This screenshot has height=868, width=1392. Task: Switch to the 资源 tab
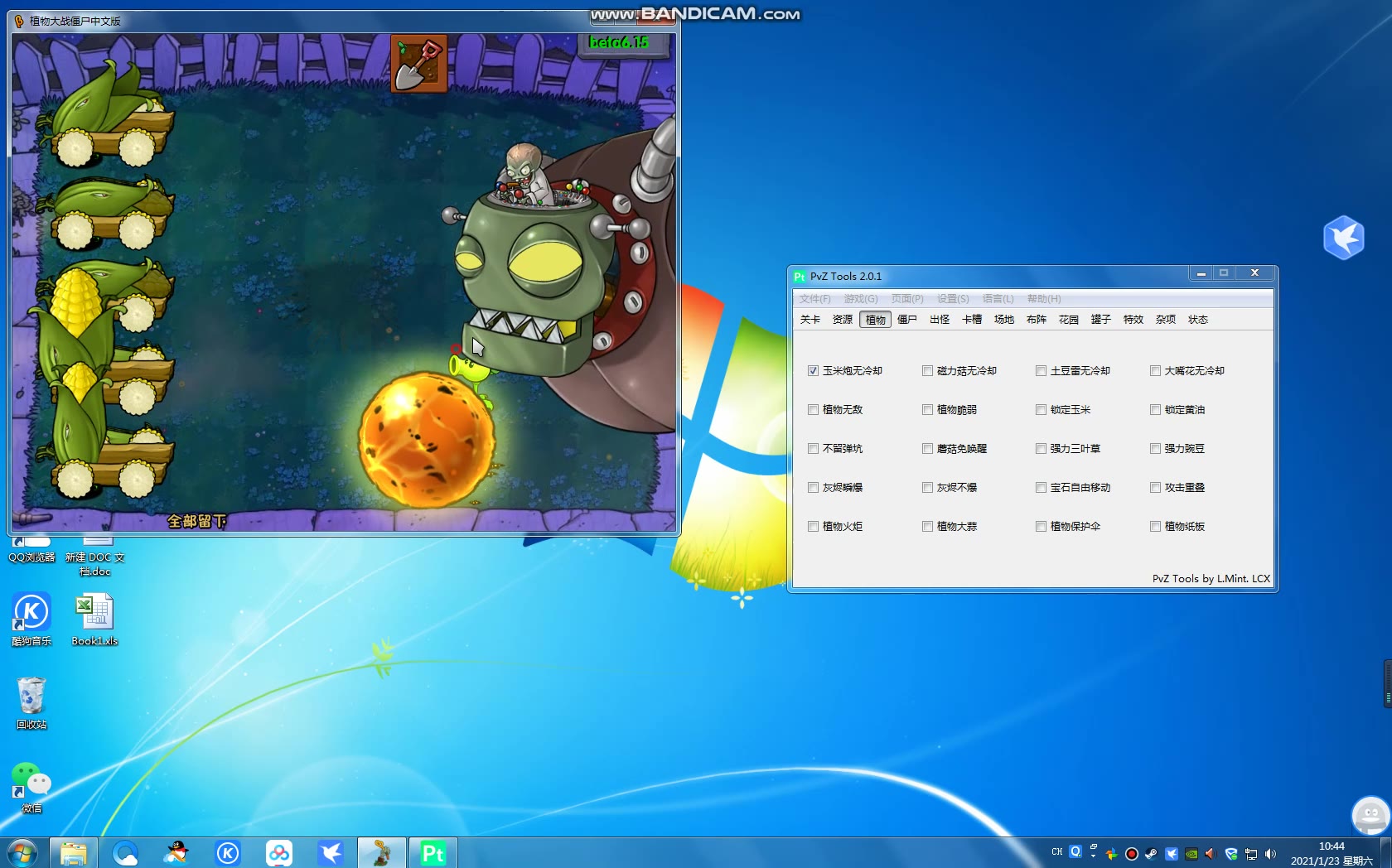click(843, 320)
